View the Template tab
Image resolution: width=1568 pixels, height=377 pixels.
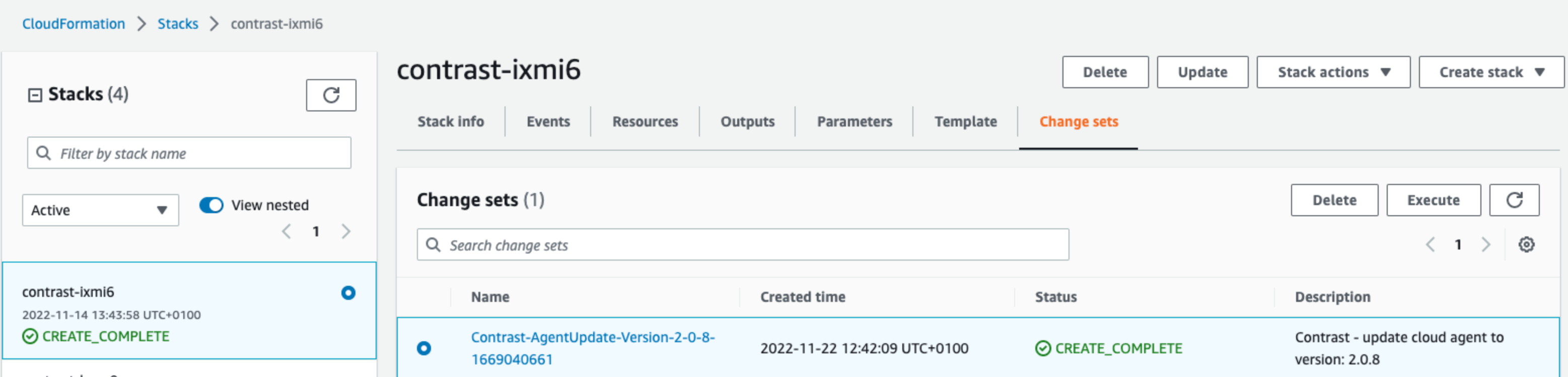pos(965,121)
